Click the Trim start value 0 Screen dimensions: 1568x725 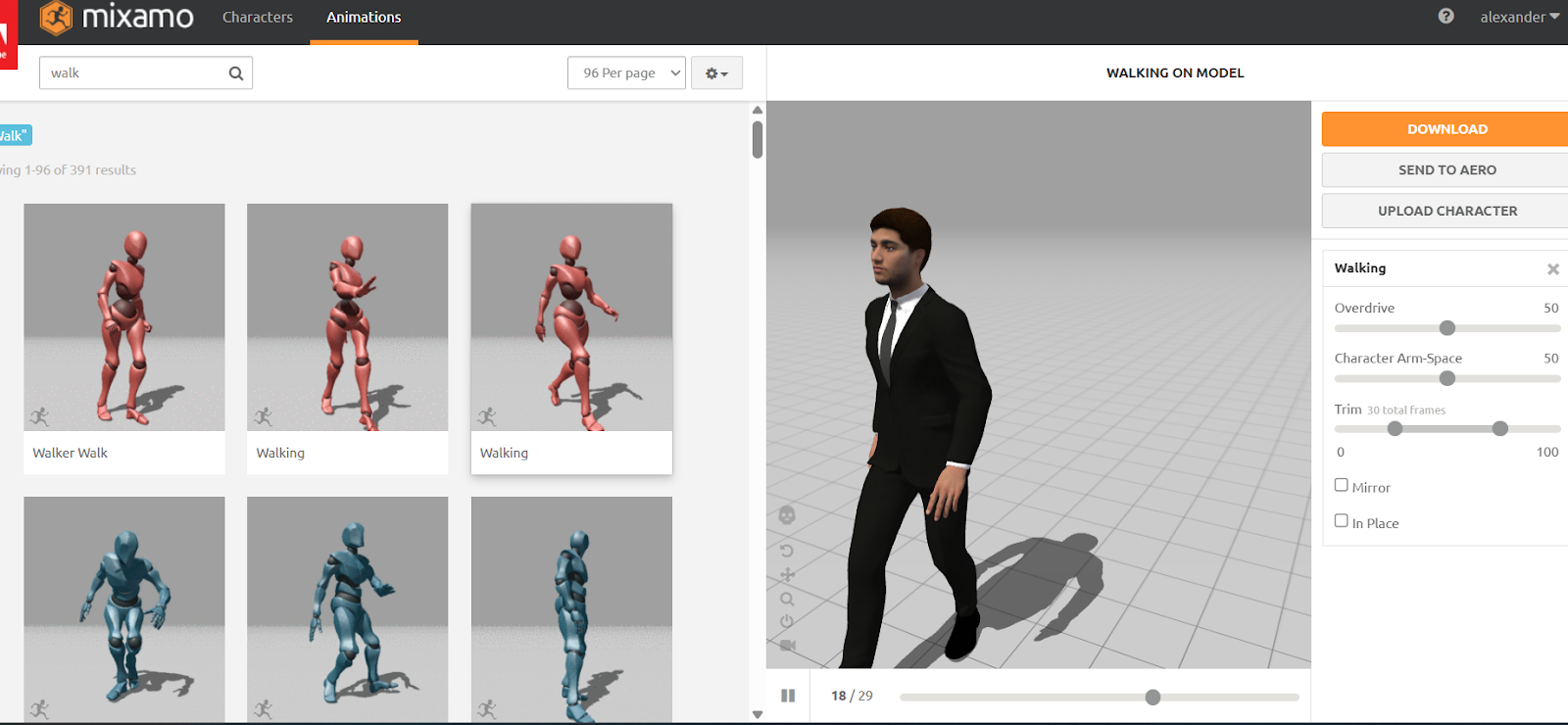tap(1341, 452)
